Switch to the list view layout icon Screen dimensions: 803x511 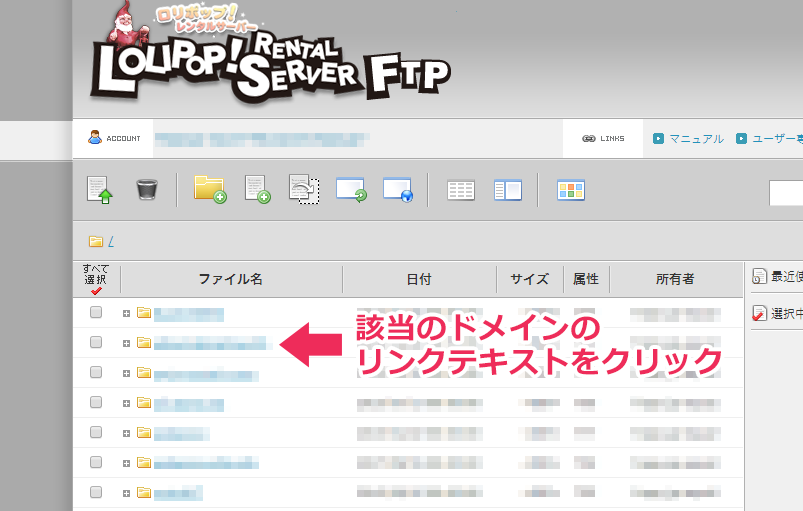tap(461, 190)
